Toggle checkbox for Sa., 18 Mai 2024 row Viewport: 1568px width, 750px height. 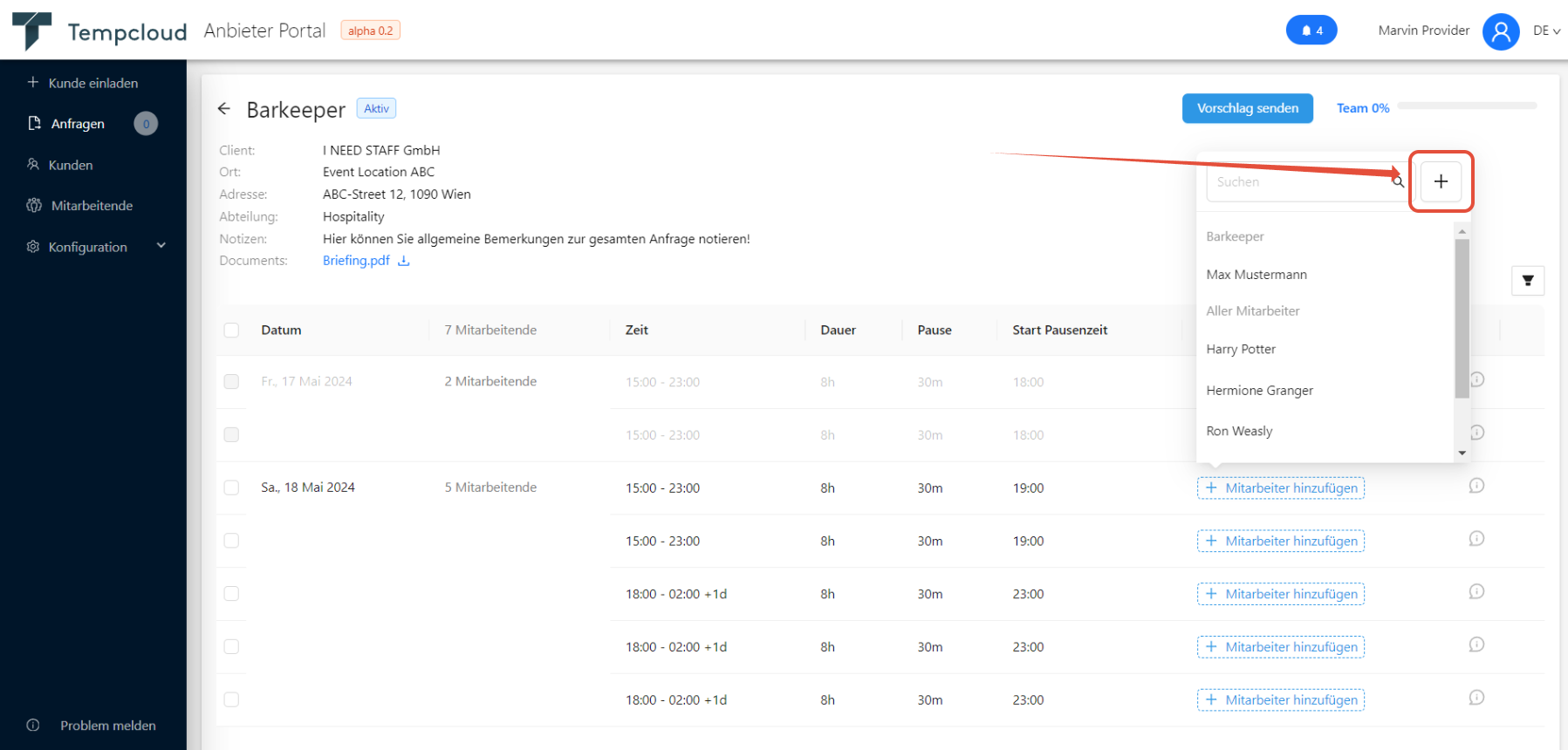[231, 487]
